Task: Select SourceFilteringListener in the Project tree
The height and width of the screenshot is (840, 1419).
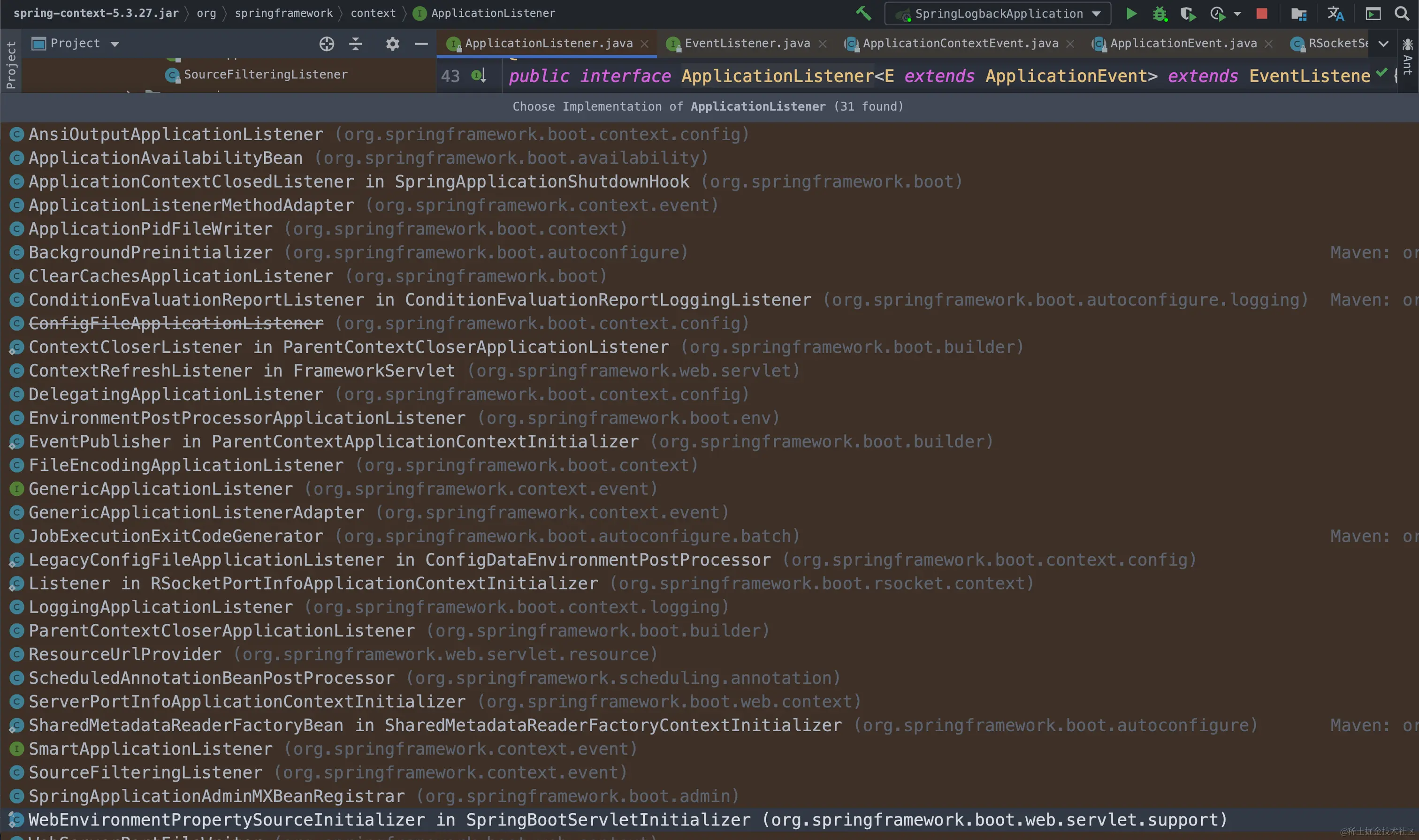Action: click(x=265, y=74)
